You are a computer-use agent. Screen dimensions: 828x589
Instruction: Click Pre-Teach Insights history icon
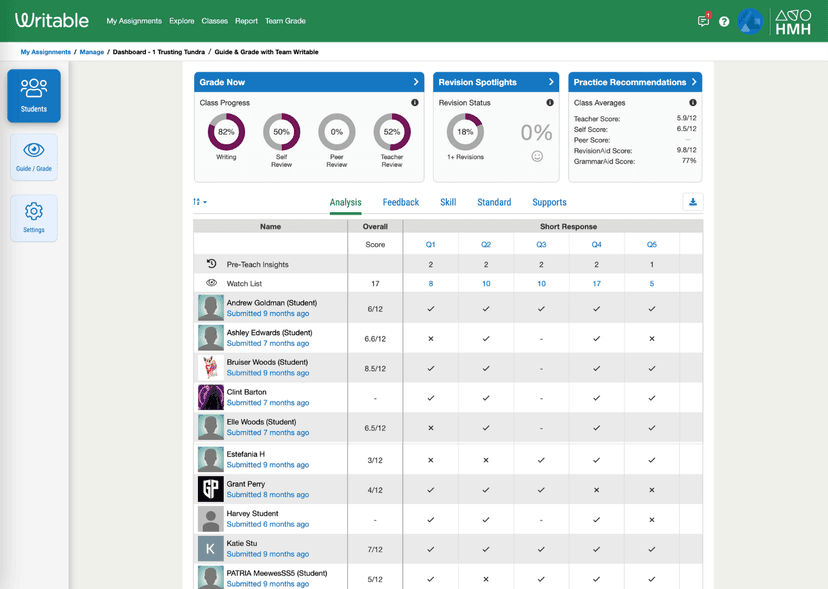[x=212, y=264]
